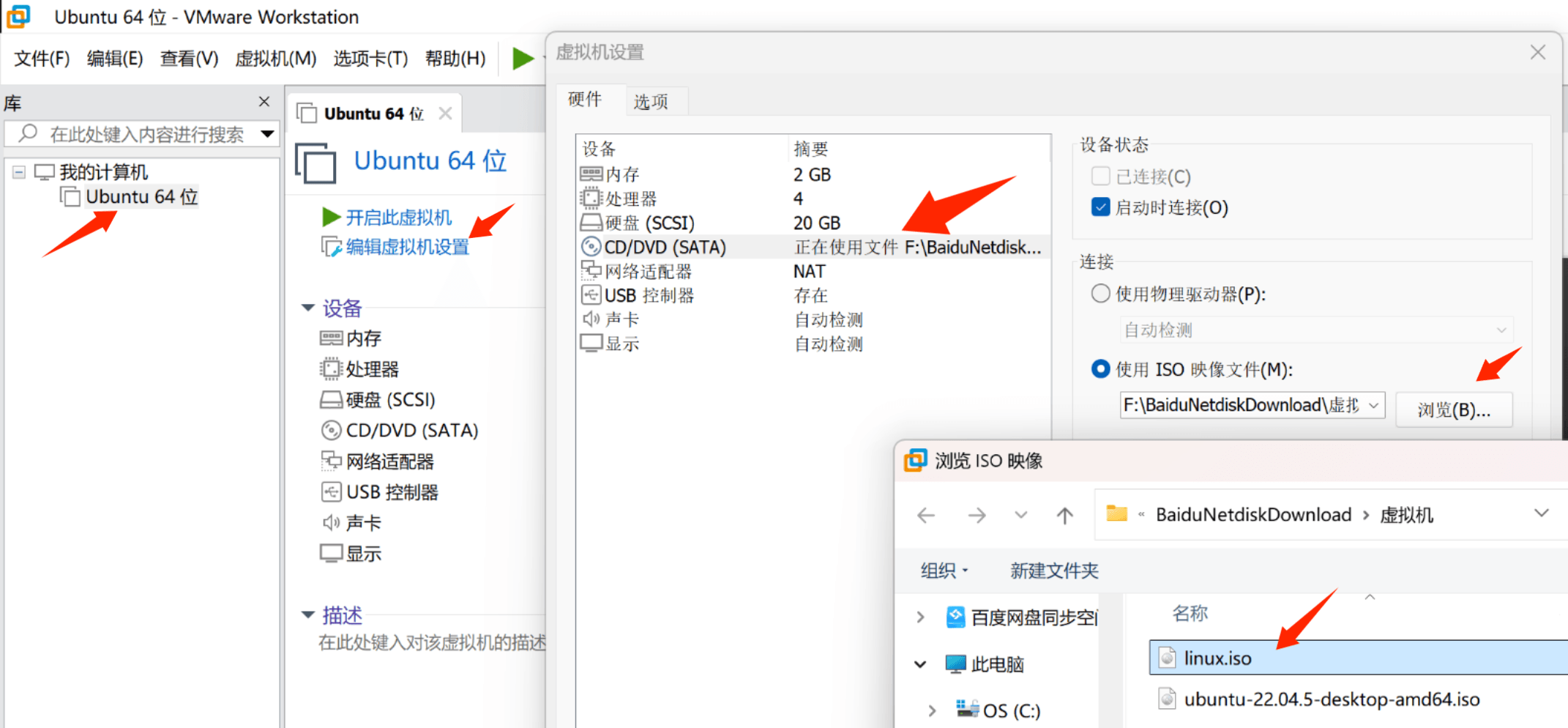Open the 文件(F) menu
The image size is (1568, 728).
pyautogui.click(x=42, y=59)
